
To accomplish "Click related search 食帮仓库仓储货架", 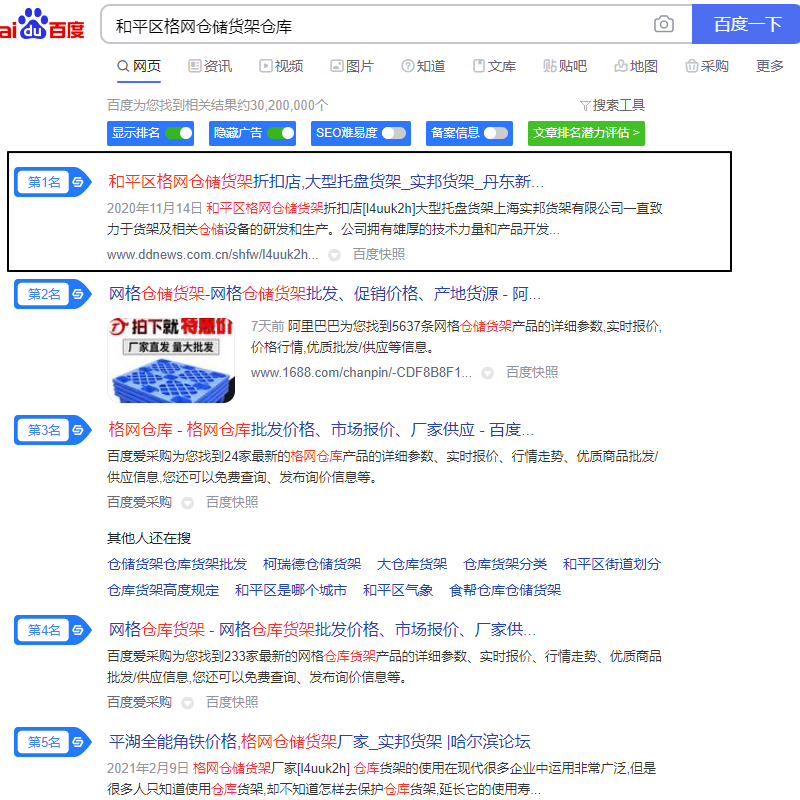I will (505, 591).
